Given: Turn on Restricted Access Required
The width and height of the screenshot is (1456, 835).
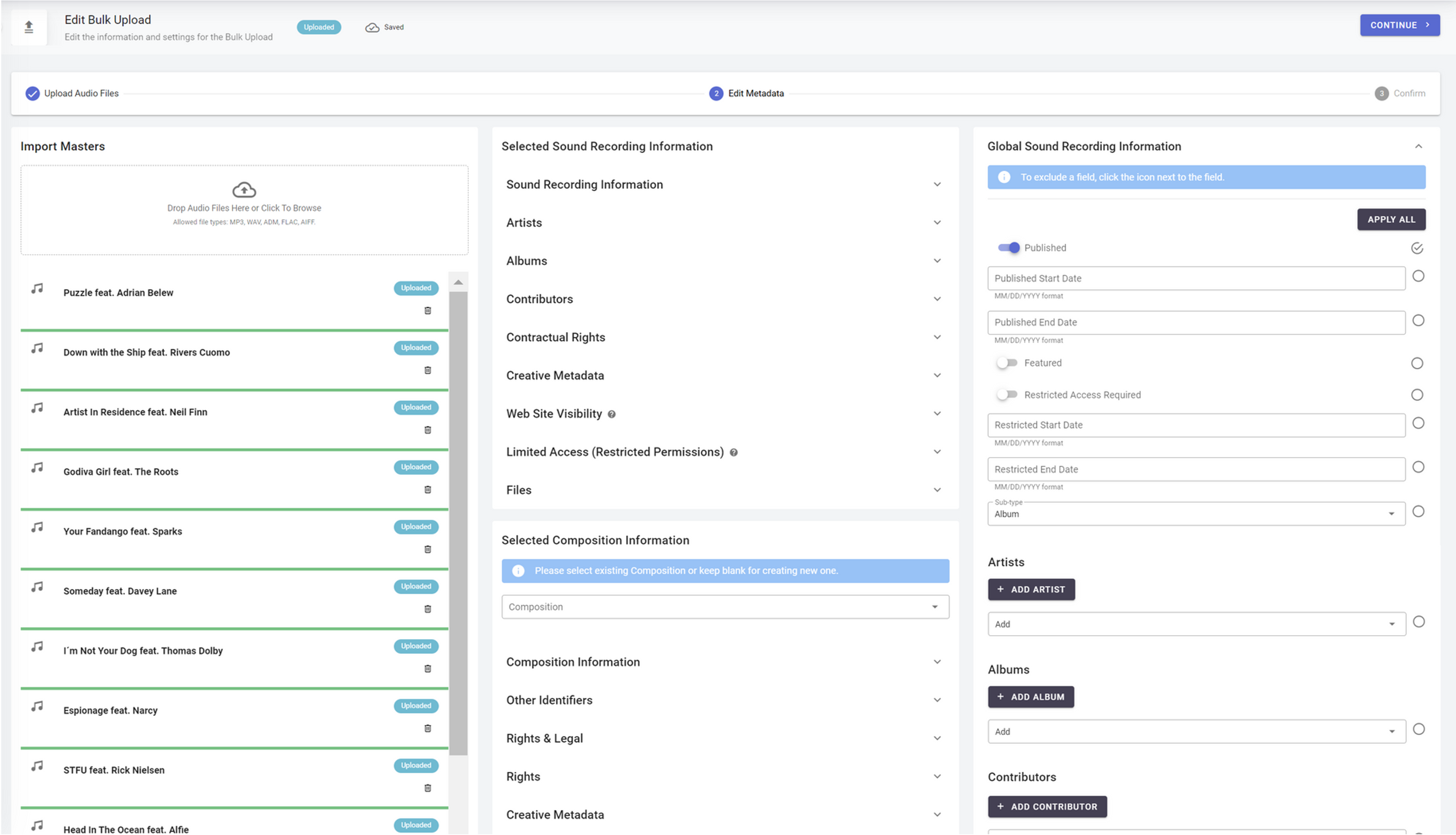Looking at the screenshot, I should [1007, 395].
